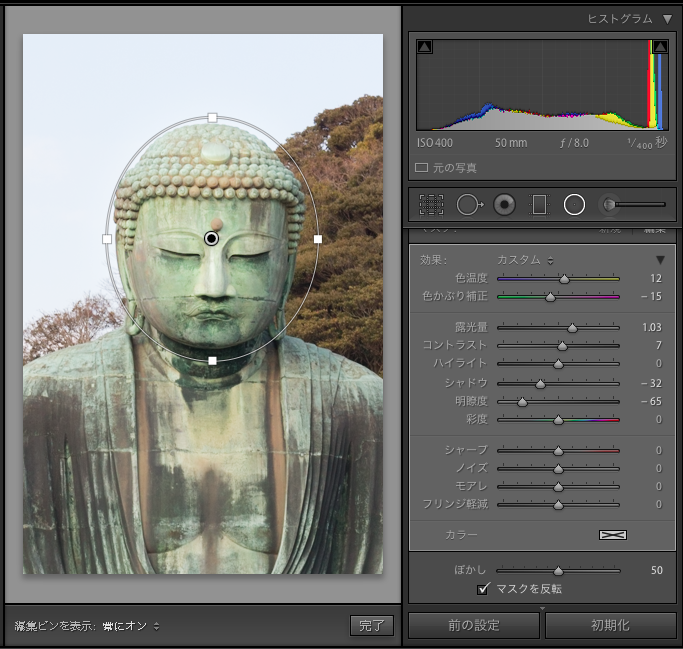The image size is (683, 649).
Task: Click the top handle of radial ellipse
Action: pos(212,118)
